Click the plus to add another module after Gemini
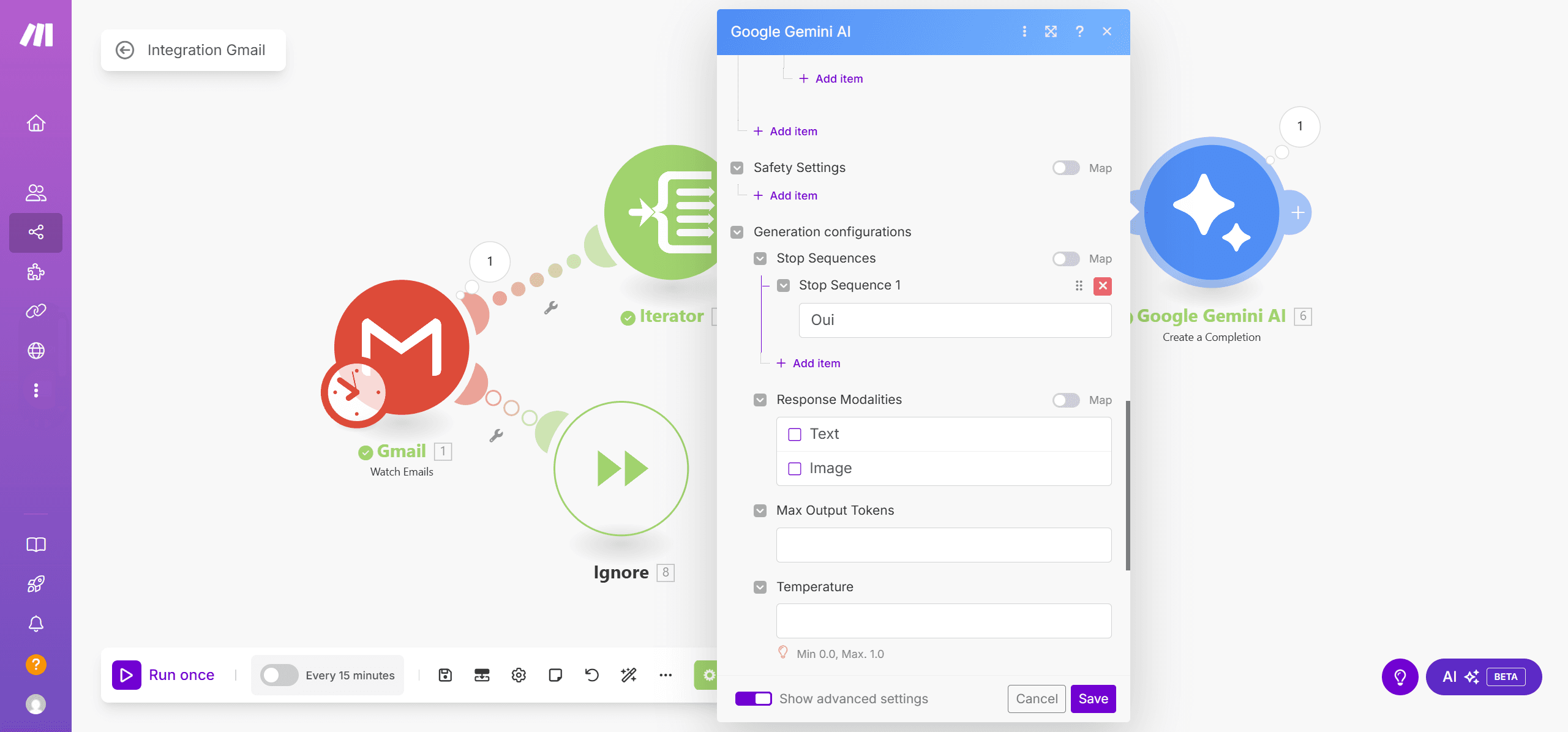The height and width of the screenshot is (732, 1568). [1297, 213]
